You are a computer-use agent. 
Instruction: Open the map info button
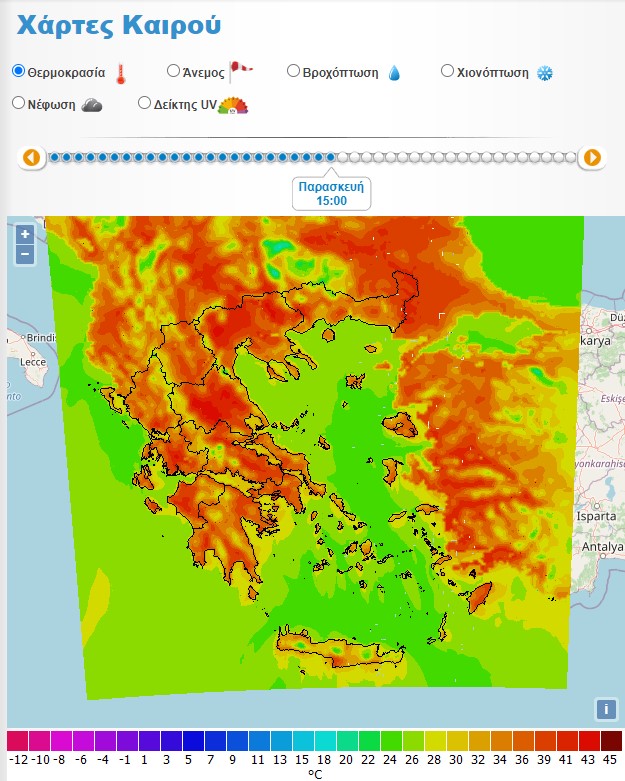coord(604,709)
